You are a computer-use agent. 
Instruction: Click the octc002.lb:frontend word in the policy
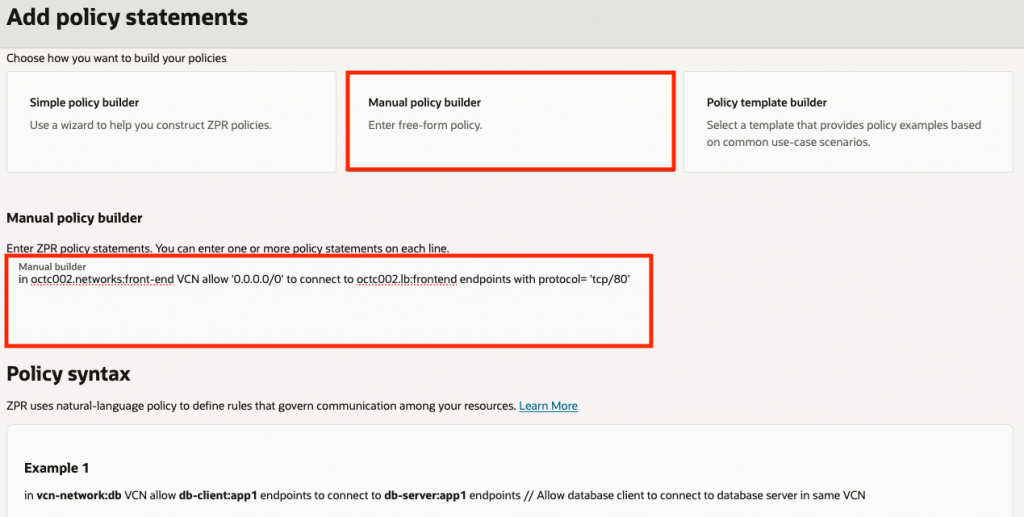click(406, 280)
